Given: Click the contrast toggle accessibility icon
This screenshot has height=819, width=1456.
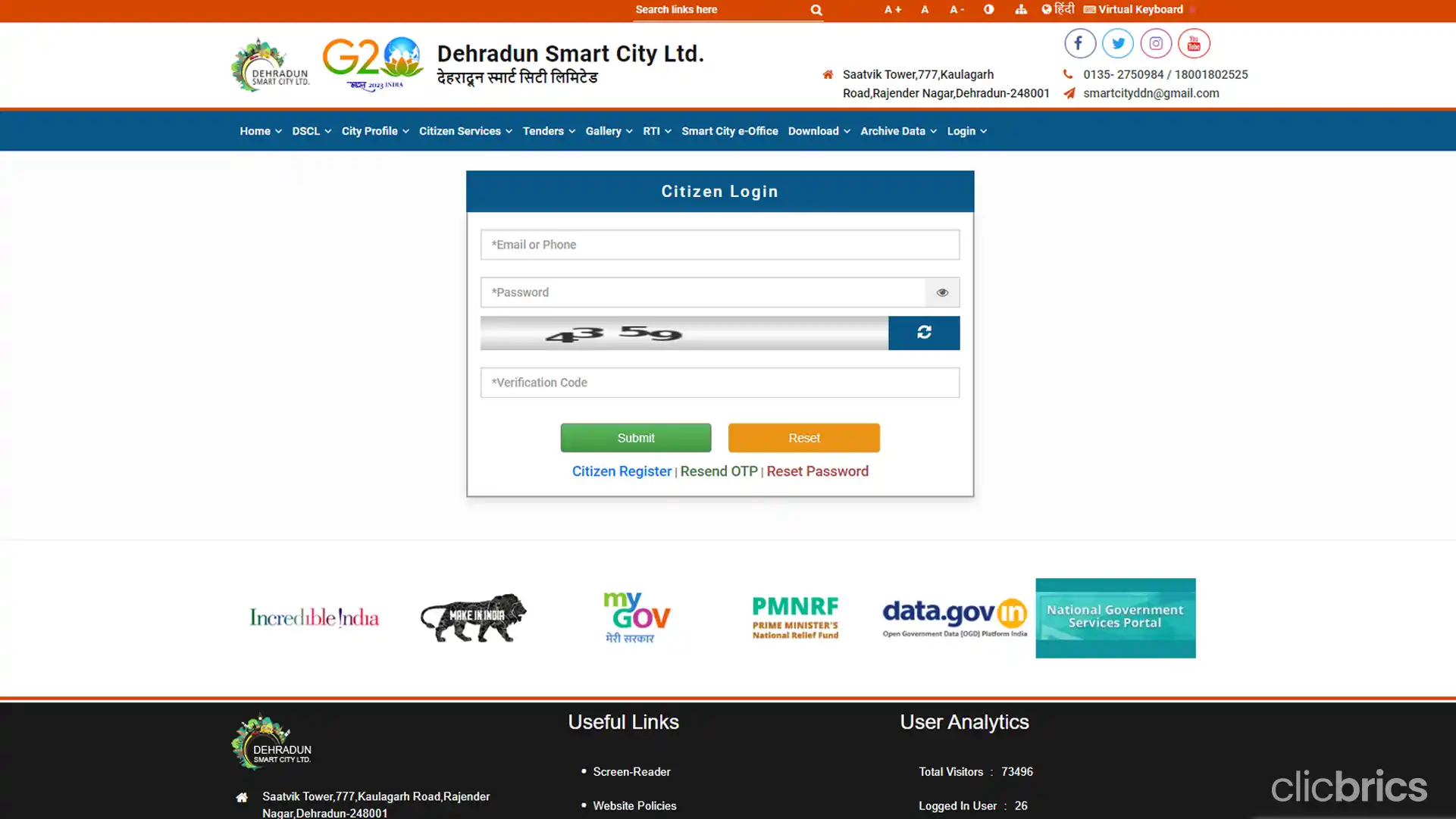Looking at the screenshot, I should pos(989,9).
